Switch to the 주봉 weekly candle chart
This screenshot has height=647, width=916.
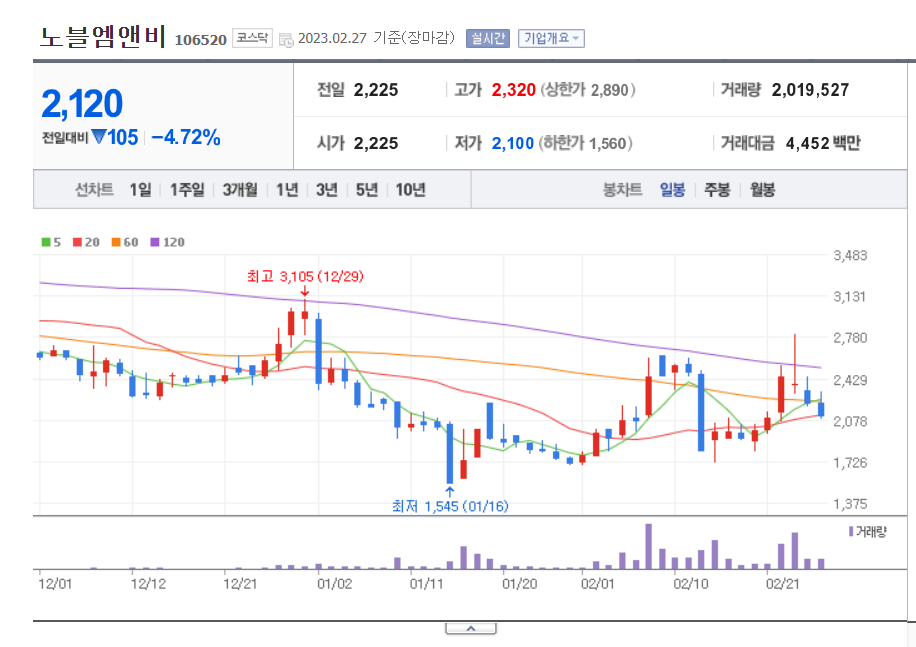pyautogui.click(x=717, y=190)
